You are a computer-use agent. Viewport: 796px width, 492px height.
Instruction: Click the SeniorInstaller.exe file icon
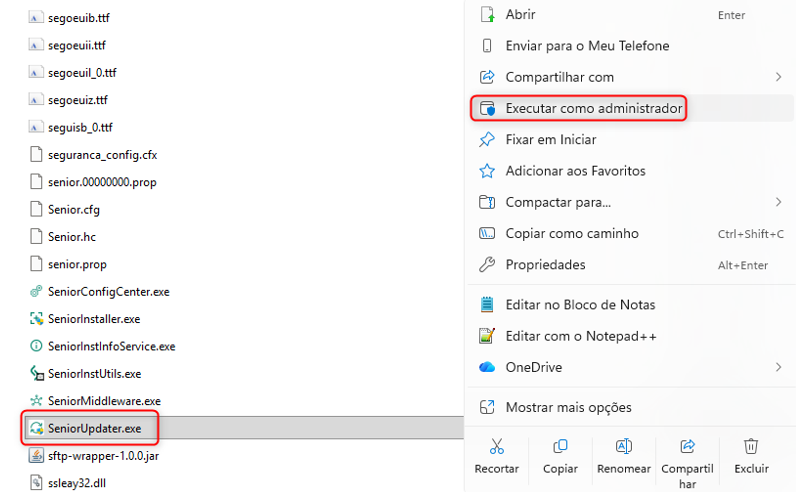pos(37,319)
